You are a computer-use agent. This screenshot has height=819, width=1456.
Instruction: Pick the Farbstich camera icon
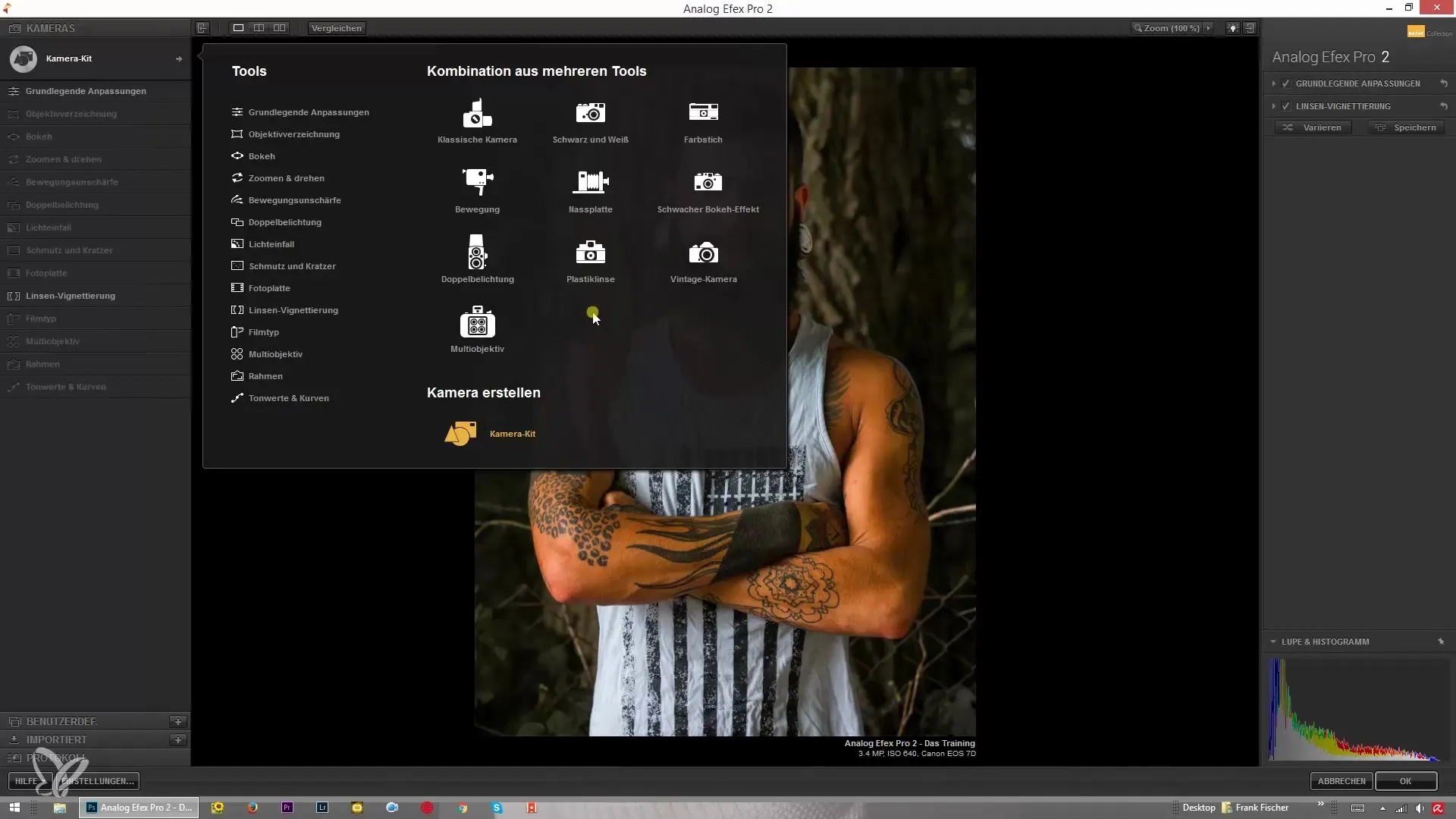[703, 111]
